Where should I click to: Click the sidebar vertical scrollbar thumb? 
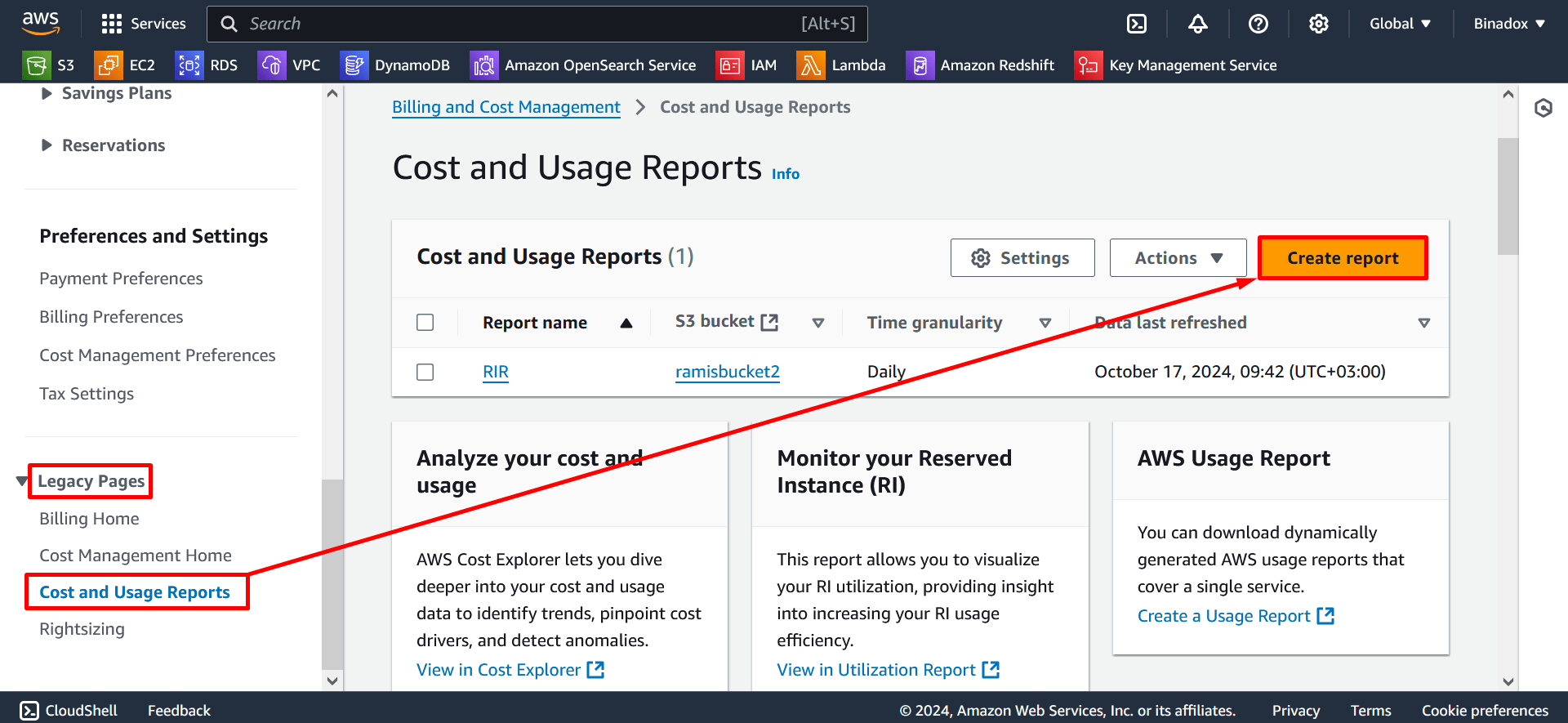point(332,573)
